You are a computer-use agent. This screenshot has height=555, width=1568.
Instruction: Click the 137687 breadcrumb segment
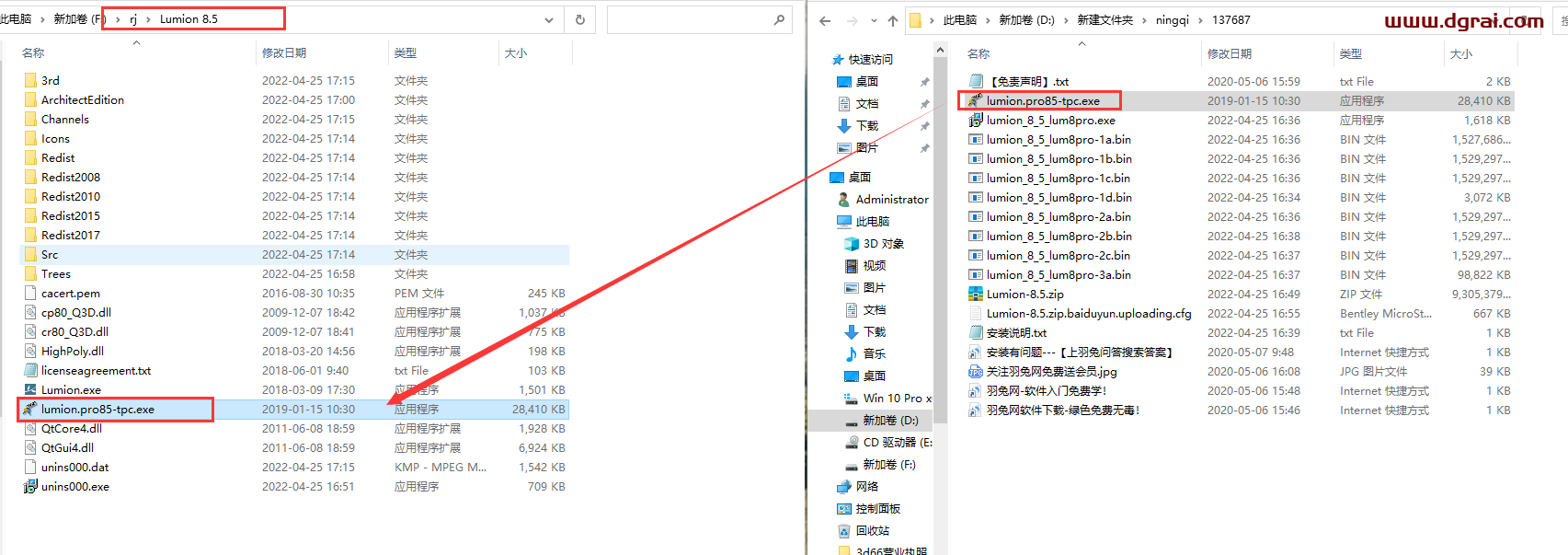[1231, 20]
